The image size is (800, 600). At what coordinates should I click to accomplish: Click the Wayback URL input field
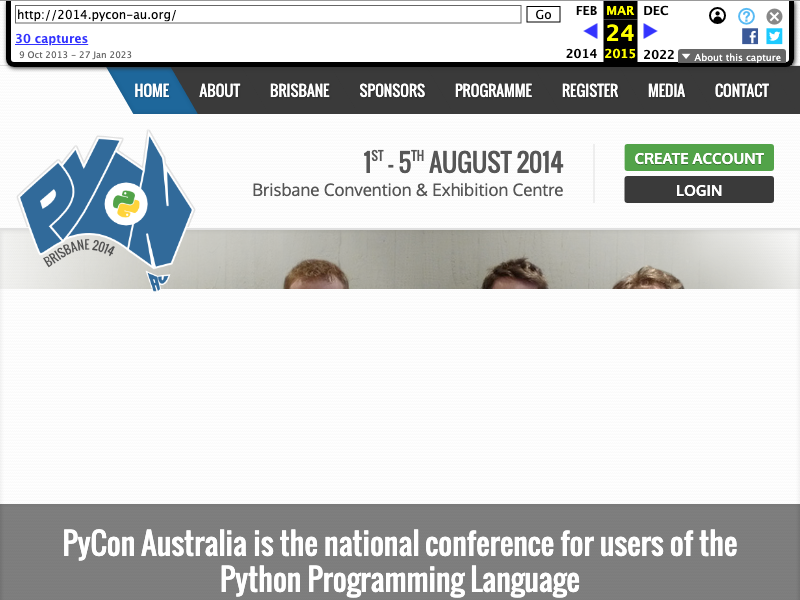point(268,14)
